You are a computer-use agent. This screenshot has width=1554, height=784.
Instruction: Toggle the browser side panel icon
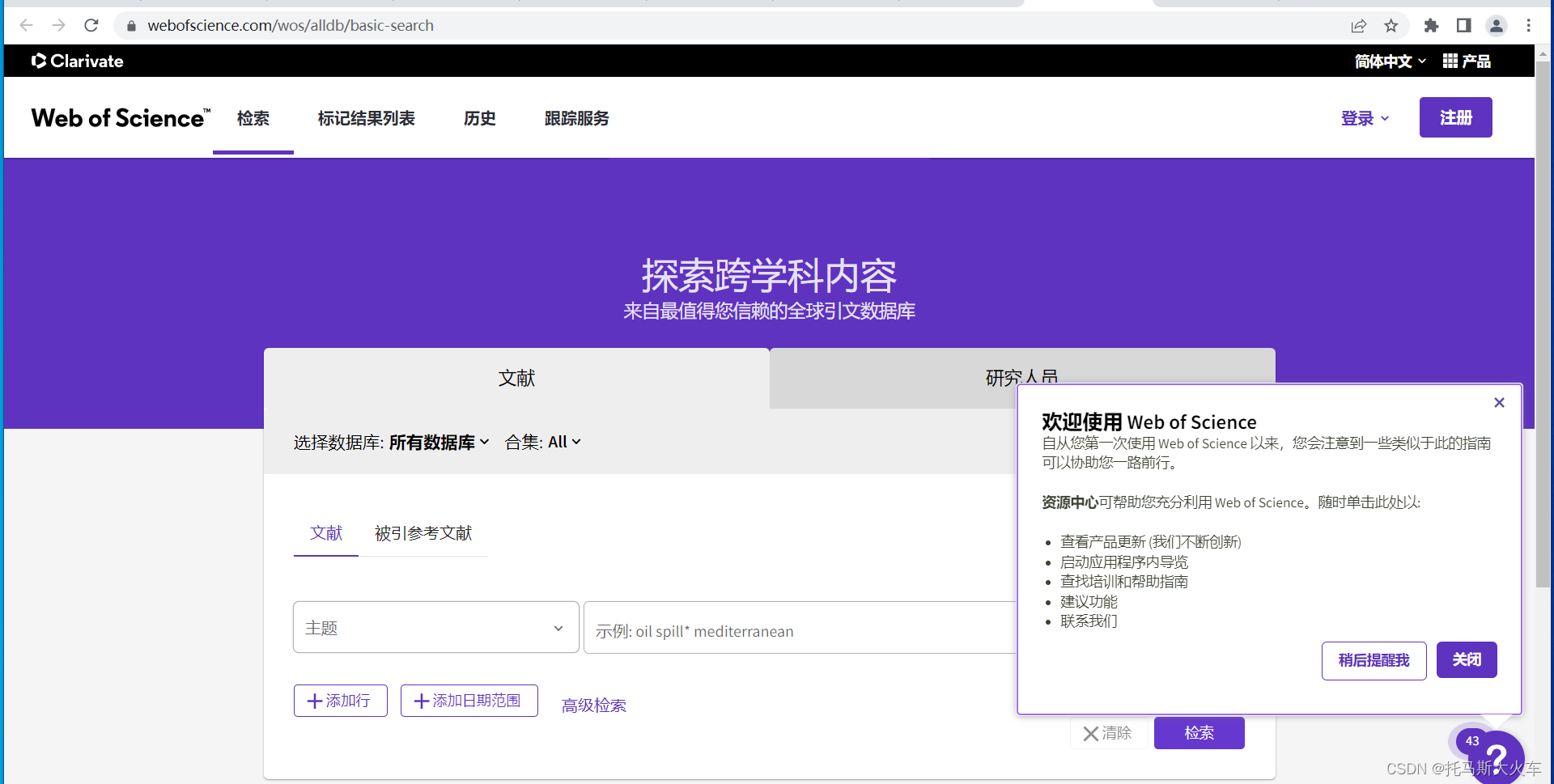coord(1463,26)
